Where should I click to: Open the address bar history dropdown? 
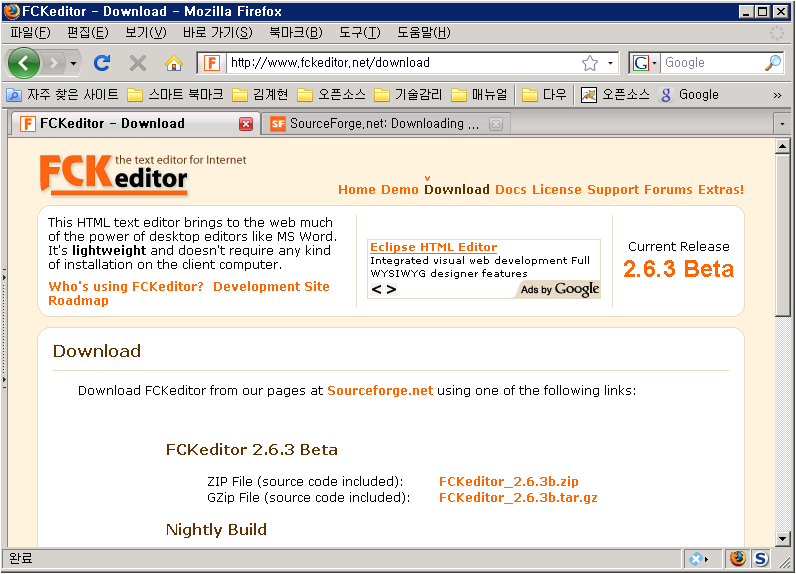[x=610, y=63]
